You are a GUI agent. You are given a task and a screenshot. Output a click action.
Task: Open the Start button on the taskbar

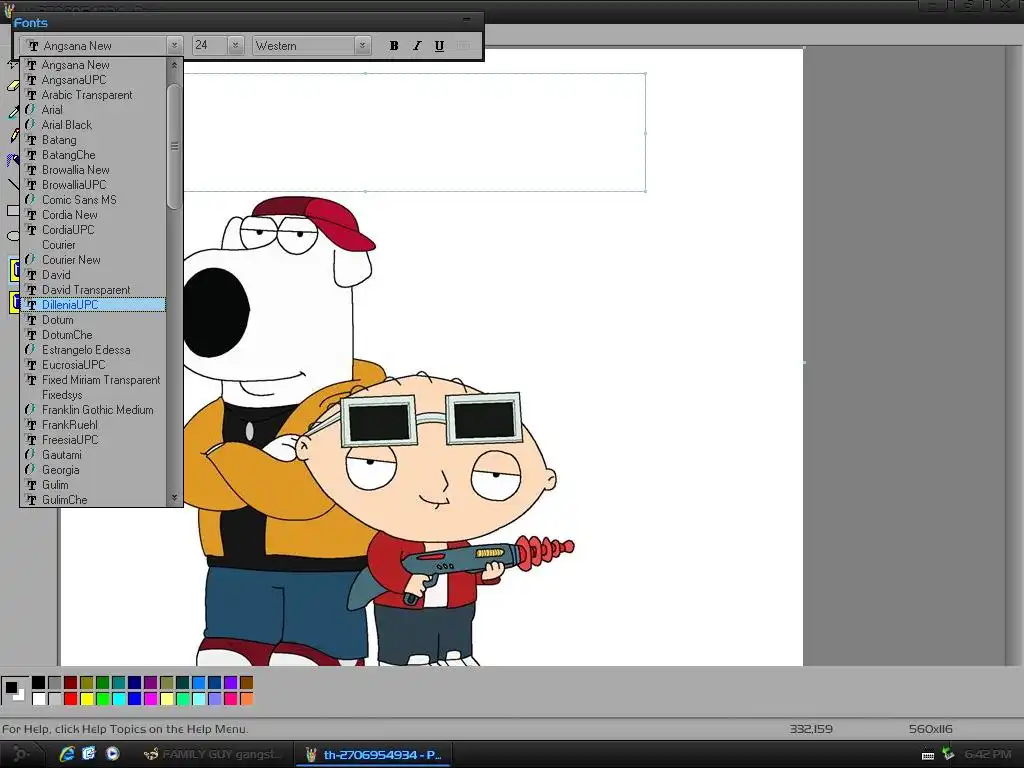point(20,754)
